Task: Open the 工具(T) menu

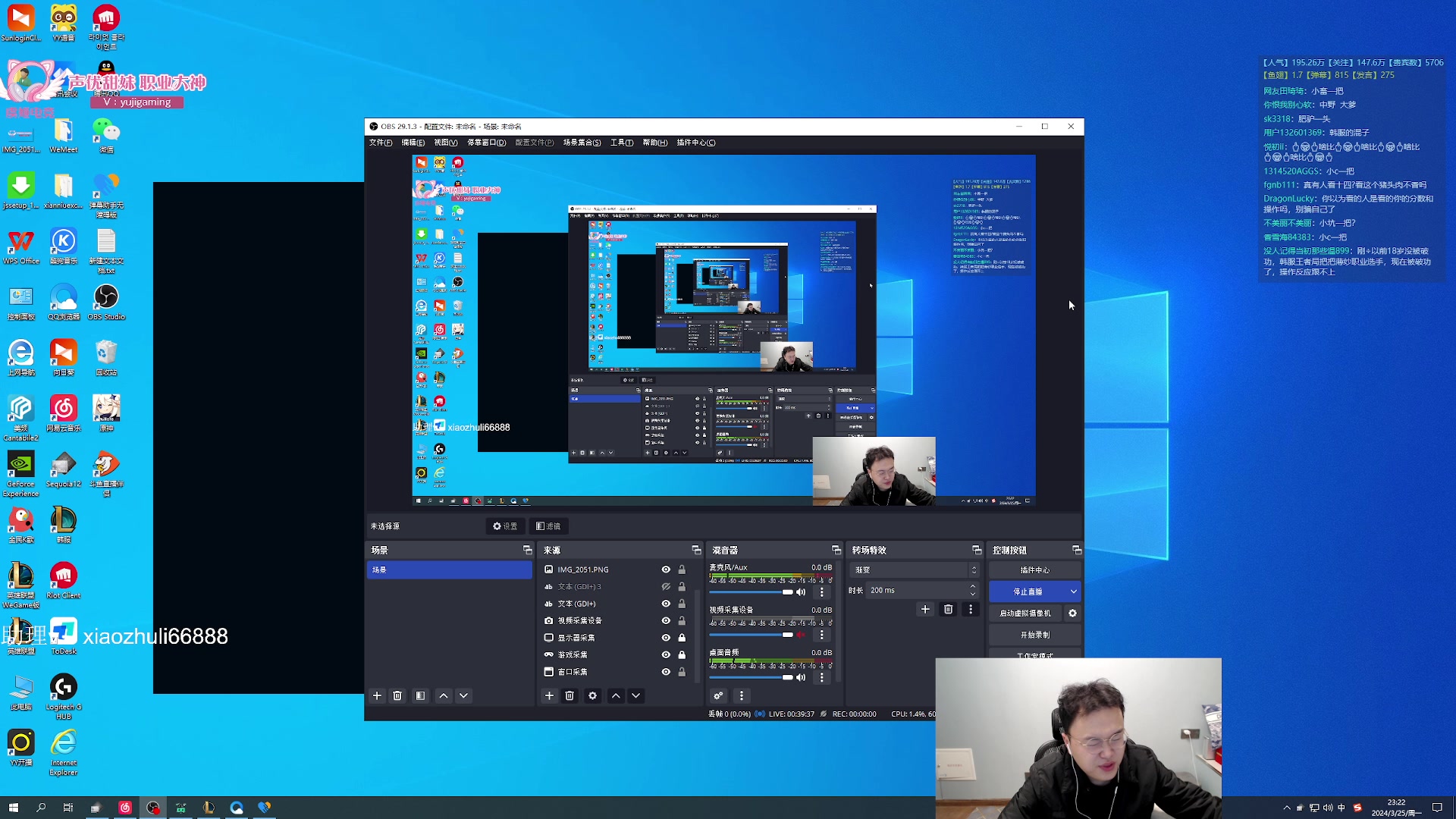Action: (x=622, y=143)
